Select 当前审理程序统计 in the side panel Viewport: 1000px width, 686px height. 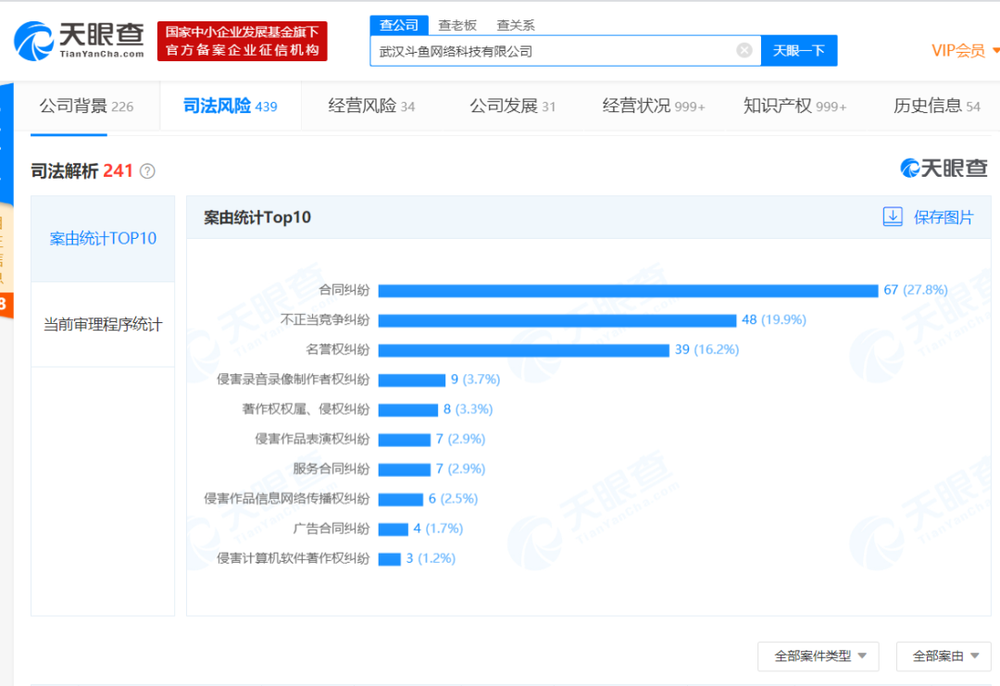[x=103, y=325]
